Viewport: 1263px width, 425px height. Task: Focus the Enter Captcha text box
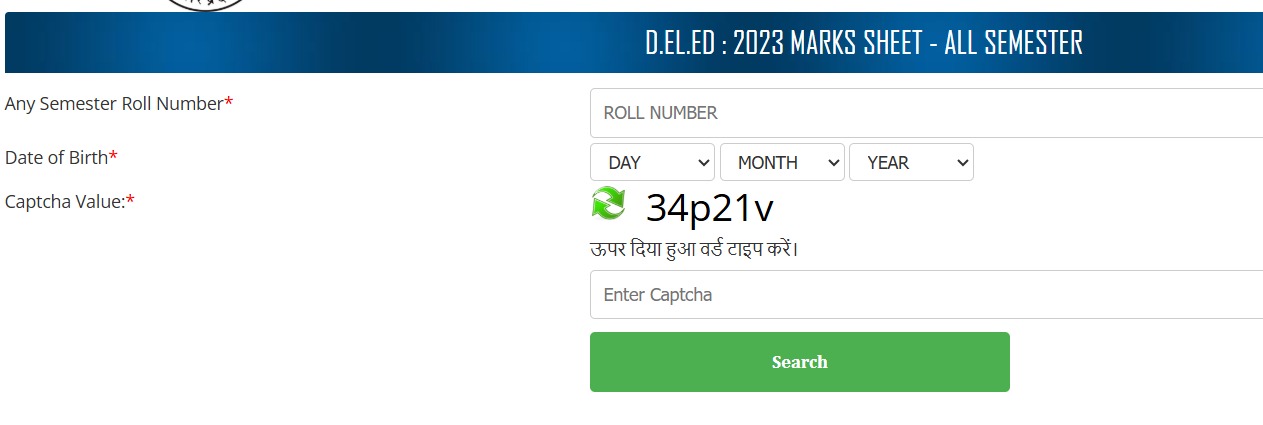[926, 295]
